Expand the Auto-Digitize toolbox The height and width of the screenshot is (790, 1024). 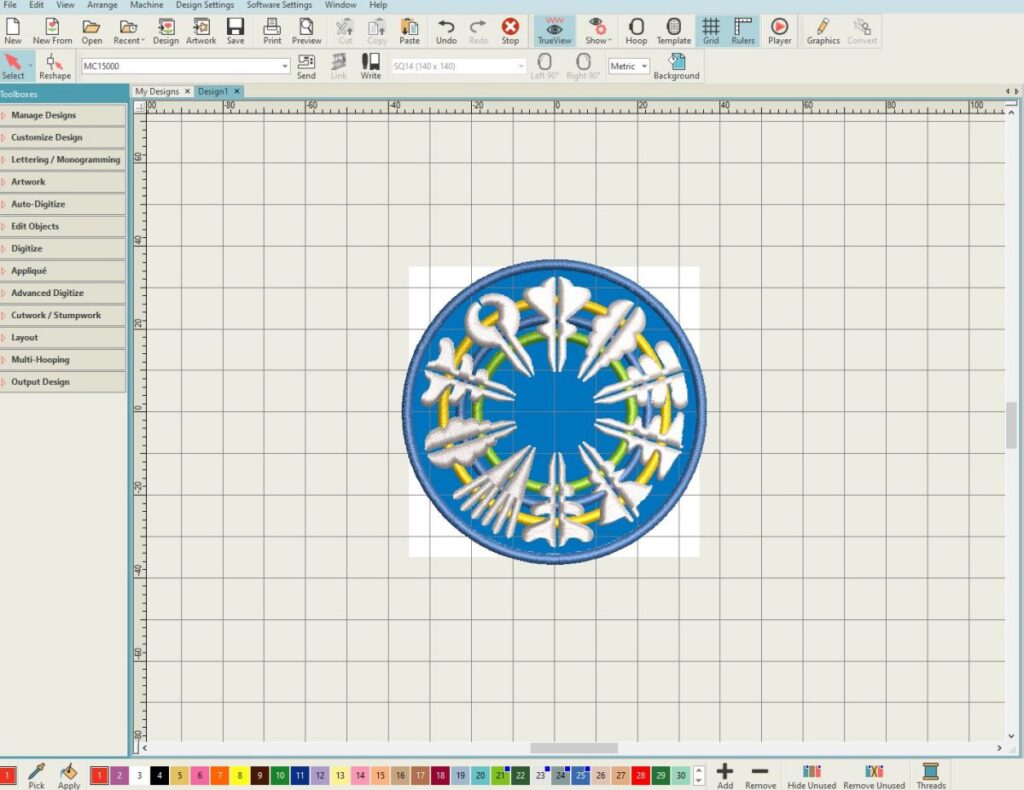pos(63,204)
